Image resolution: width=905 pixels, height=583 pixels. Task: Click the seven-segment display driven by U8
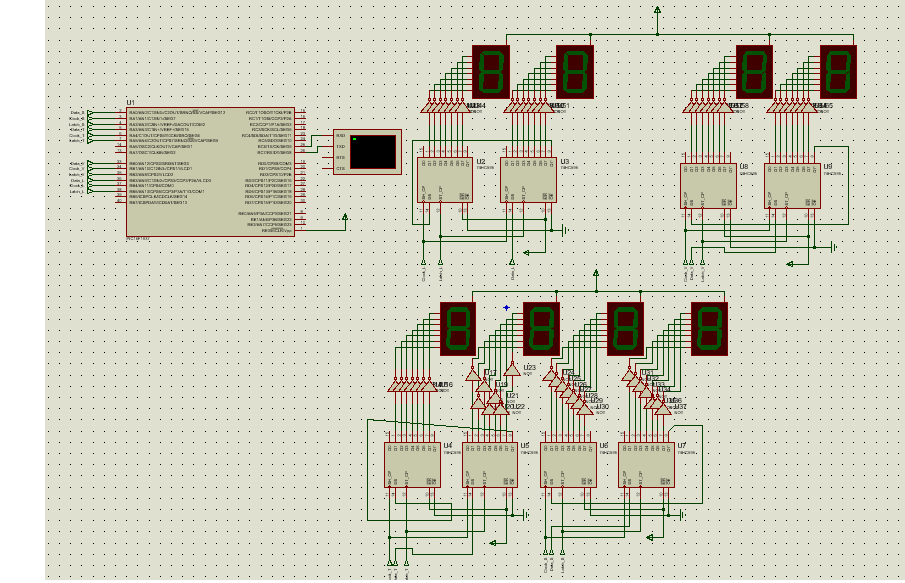tap(754, 72)
